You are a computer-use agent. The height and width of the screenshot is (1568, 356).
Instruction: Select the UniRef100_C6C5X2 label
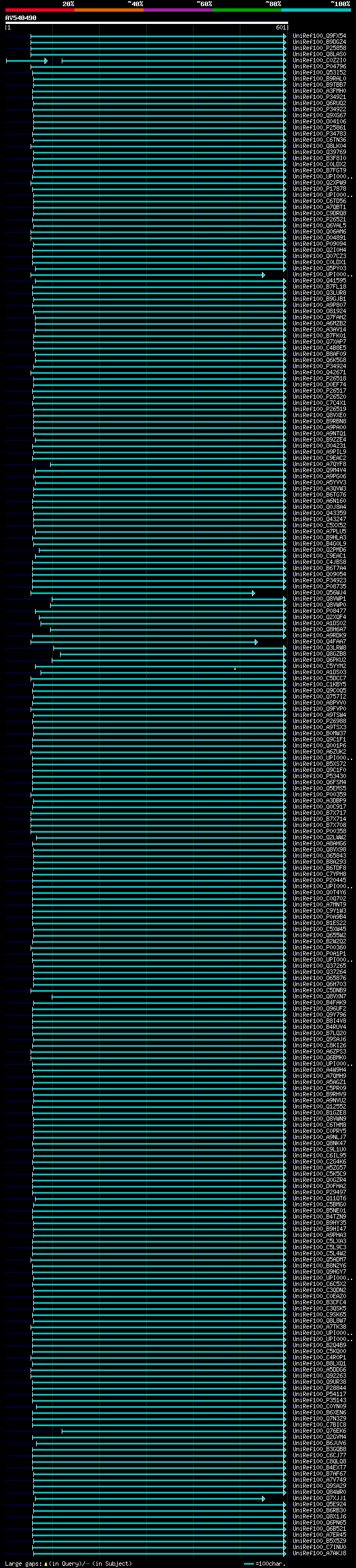(319, 1284)
